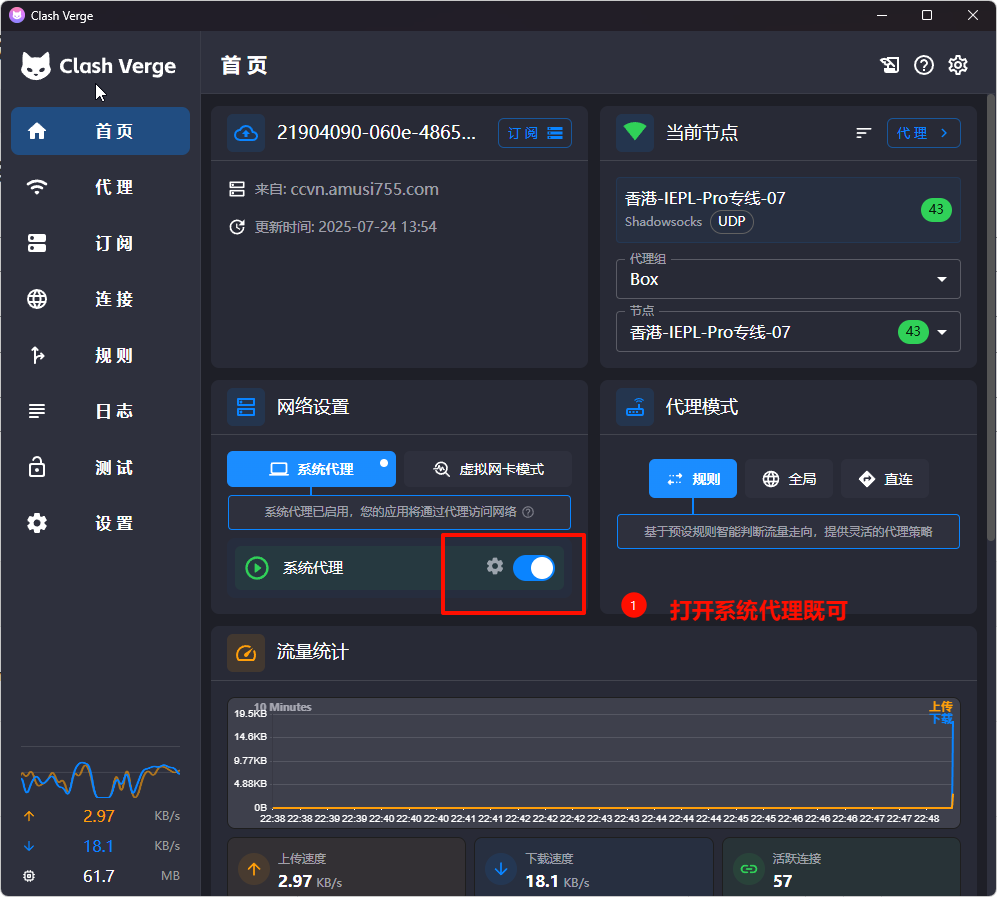This screenshot has width=997, height=897.
Task: Click the update time refresh icon
Action: 237,227
